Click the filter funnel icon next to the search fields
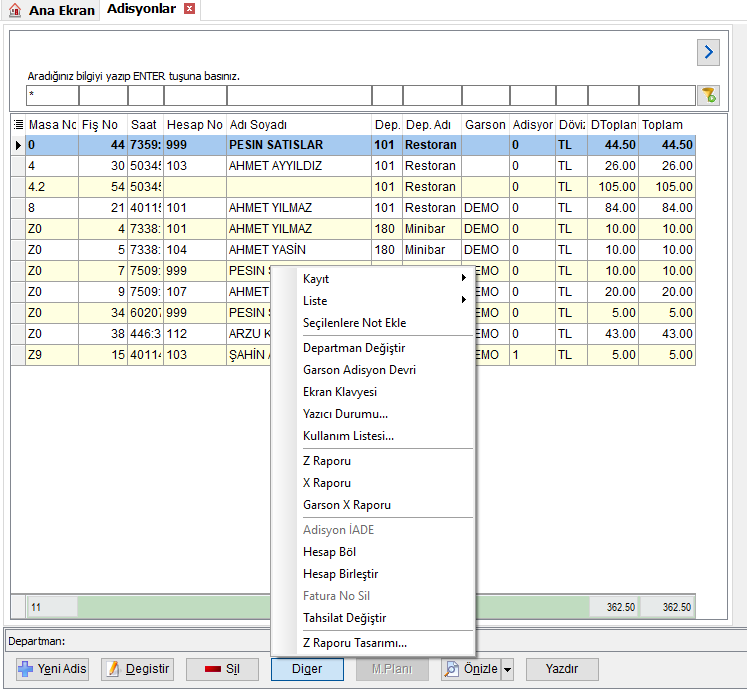 point(708,95)
